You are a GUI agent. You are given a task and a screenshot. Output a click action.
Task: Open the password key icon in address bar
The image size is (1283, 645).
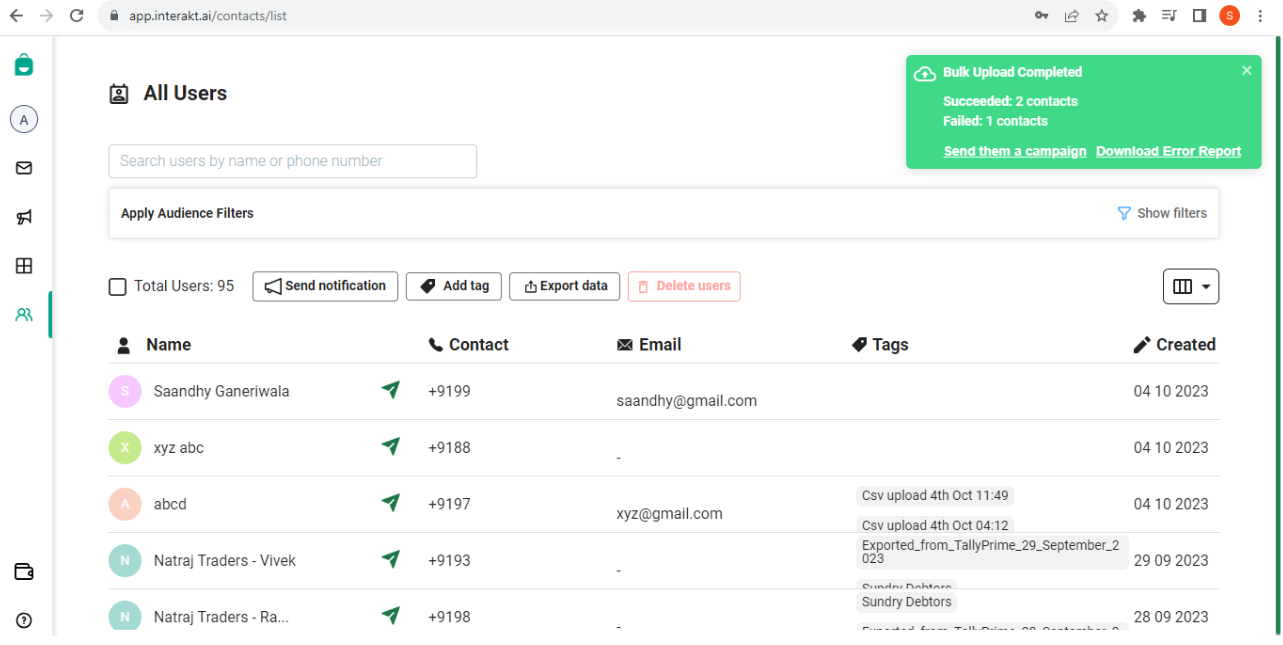tap(1041, 16)
